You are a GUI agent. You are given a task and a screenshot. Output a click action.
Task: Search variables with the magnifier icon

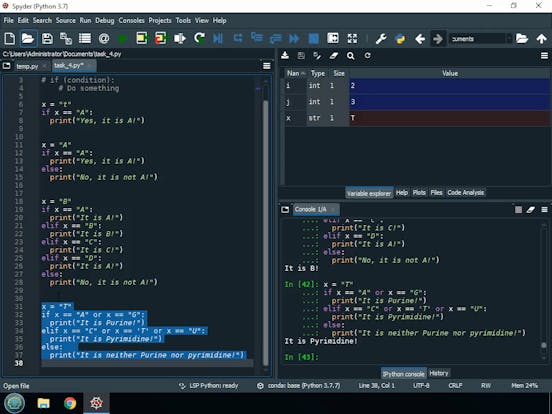click(351, 56)
